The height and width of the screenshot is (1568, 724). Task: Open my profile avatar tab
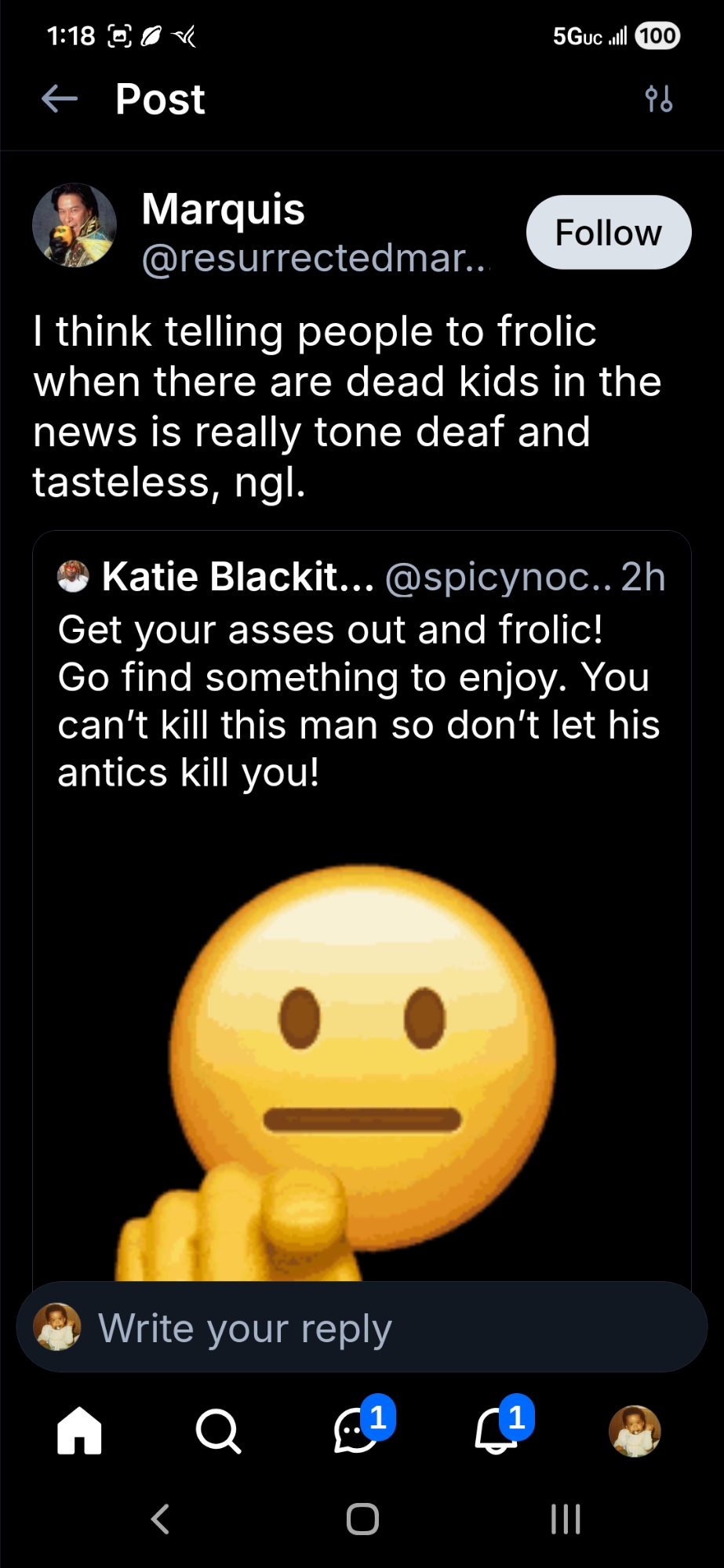635,1431
